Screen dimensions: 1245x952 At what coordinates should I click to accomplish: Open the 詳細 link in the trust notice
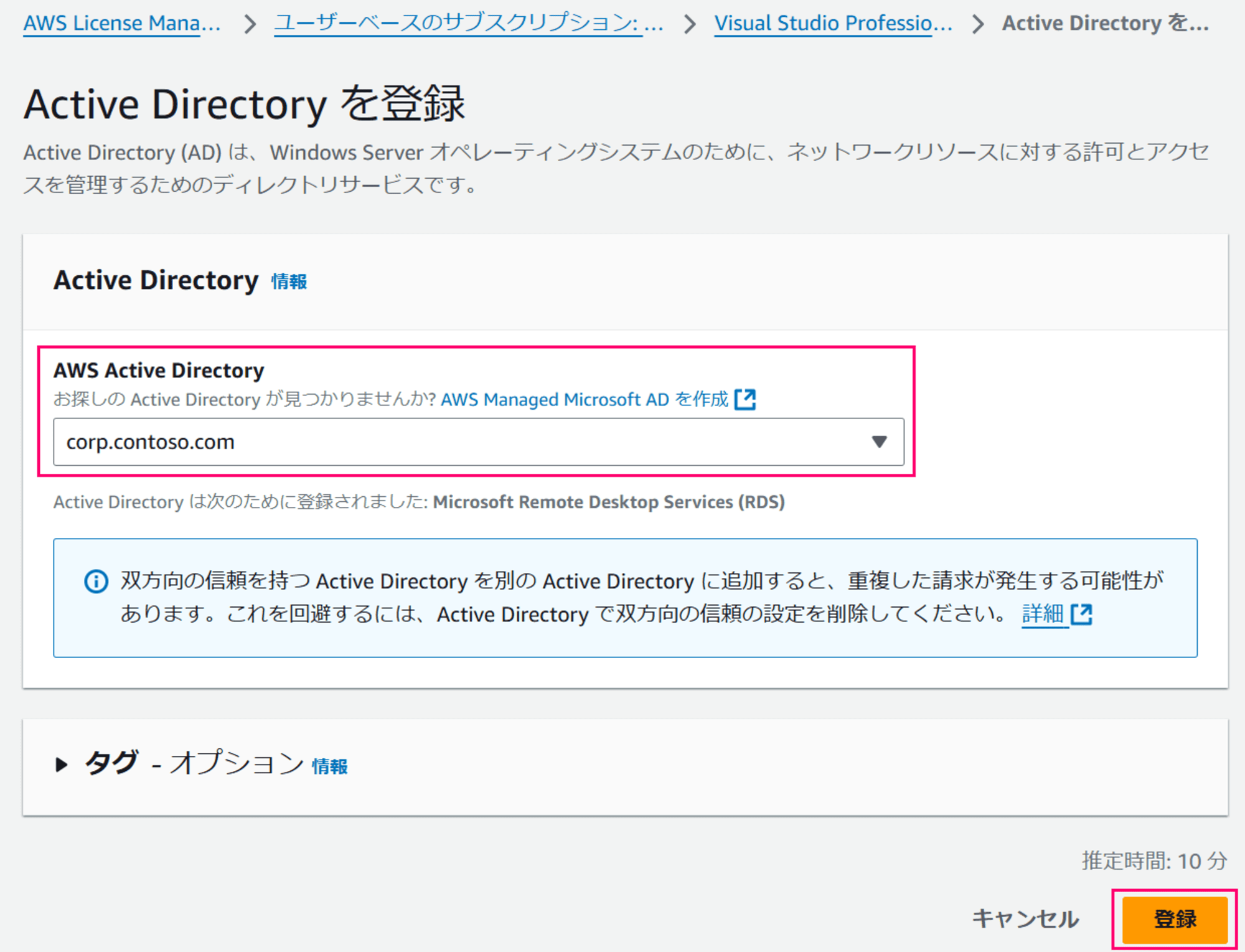(x=1043, y=614)
